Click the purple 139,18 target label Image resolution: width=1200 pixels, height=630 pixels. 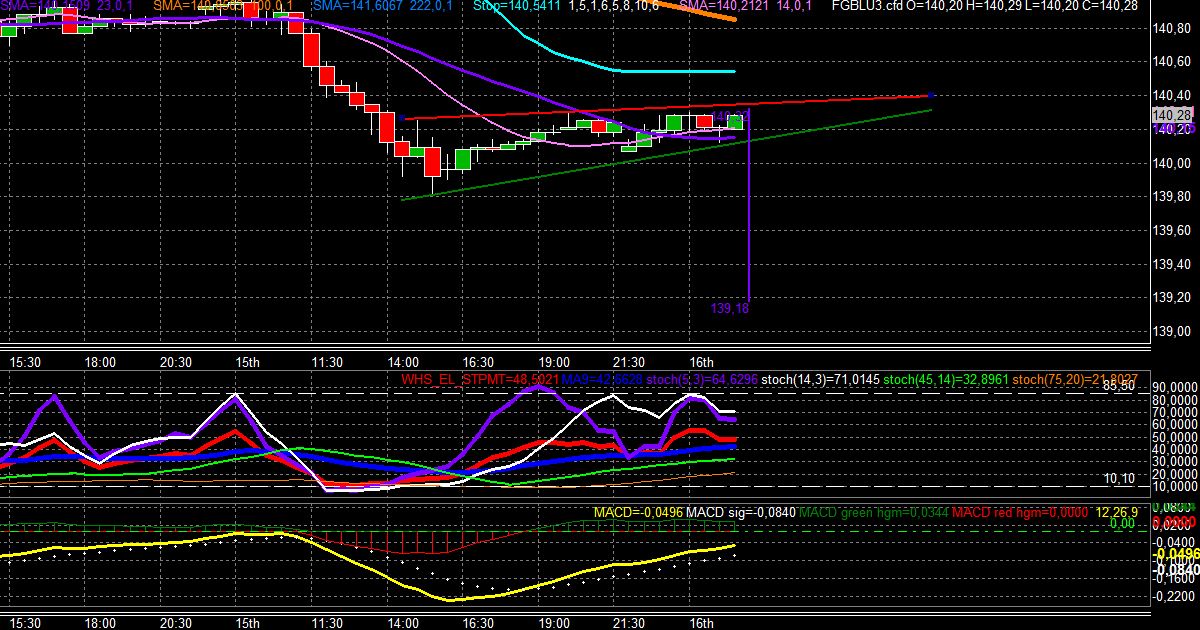click(730, 308)
